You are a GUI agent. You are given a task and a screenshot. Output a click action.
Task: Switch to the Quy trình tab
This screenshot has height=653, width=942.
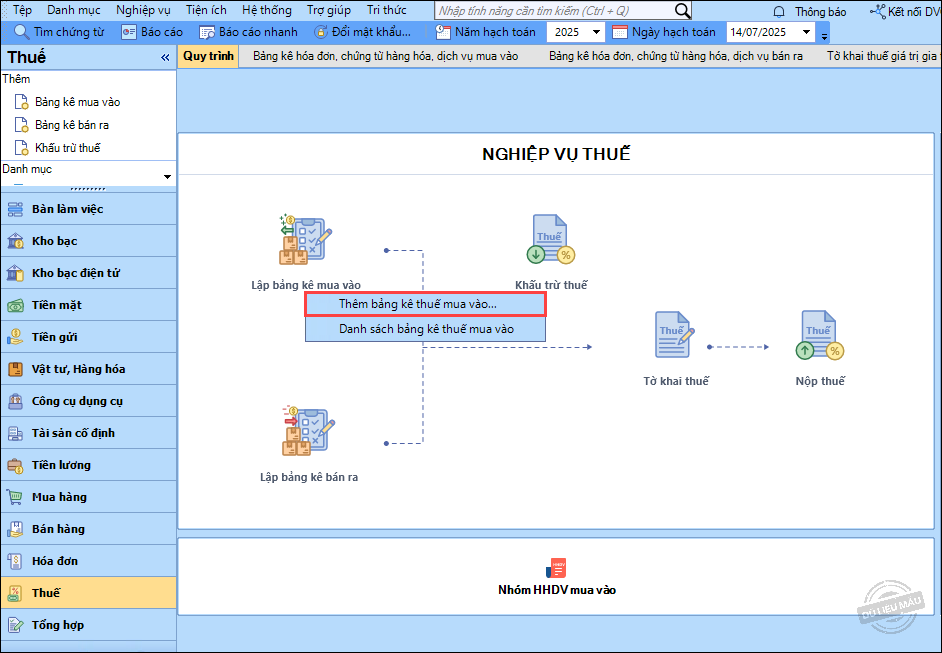208,56
